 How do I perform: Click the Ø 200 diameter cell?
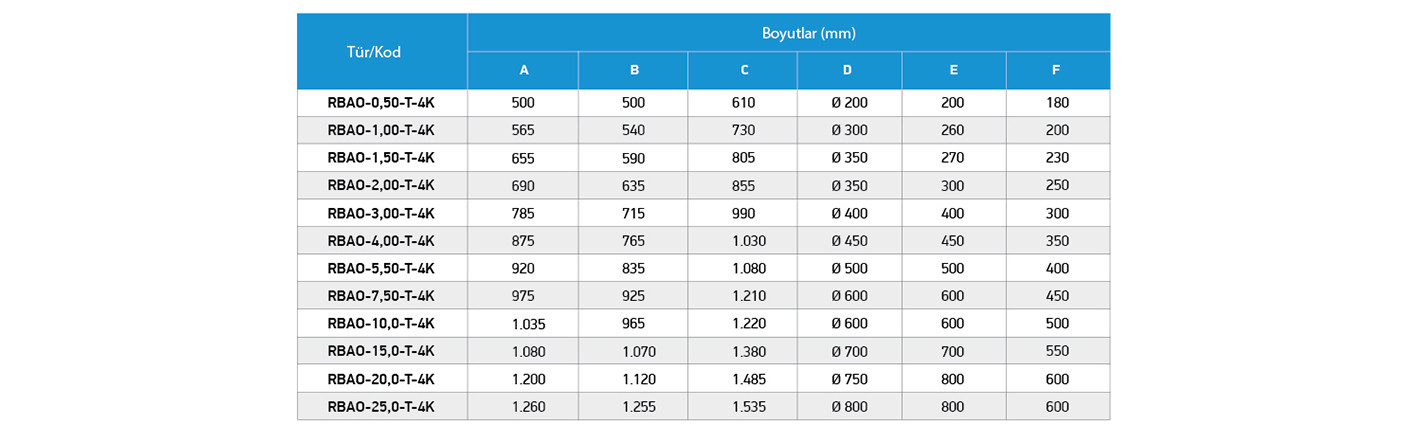848,103
